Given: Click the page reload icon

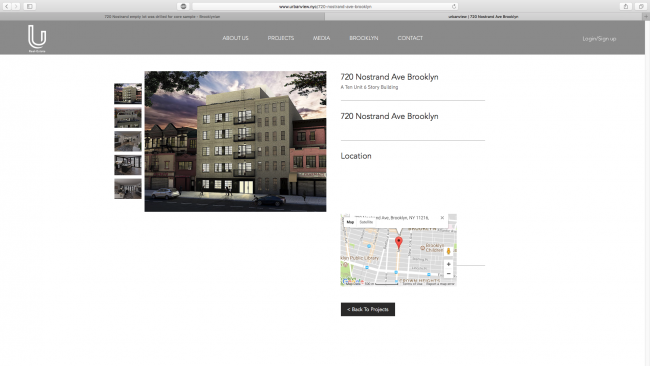Looking at the screenshot, I should pos(454,6).
